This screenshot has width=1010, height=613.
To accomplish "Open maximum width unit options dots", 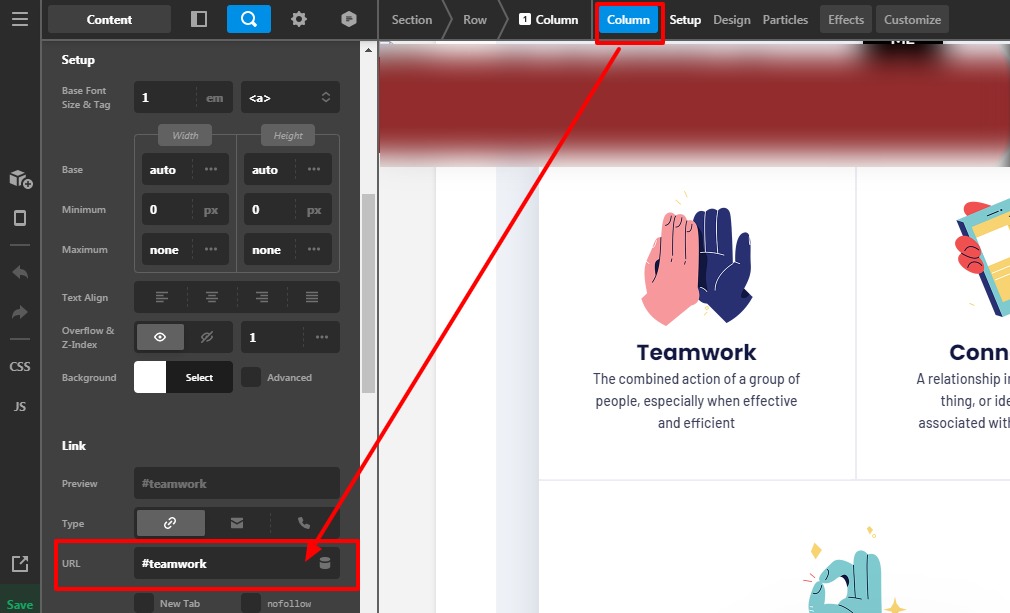I will coord(211,249).
